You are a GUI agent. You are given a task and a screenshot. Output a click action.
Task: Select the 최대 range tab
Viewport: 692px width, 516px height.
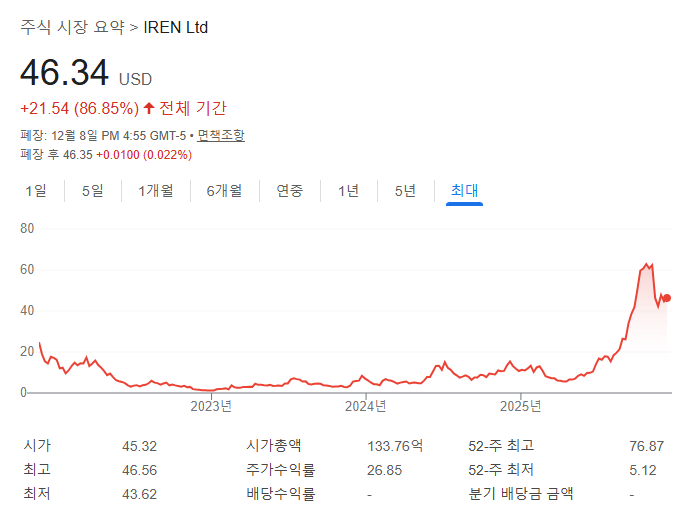point(464,191)
